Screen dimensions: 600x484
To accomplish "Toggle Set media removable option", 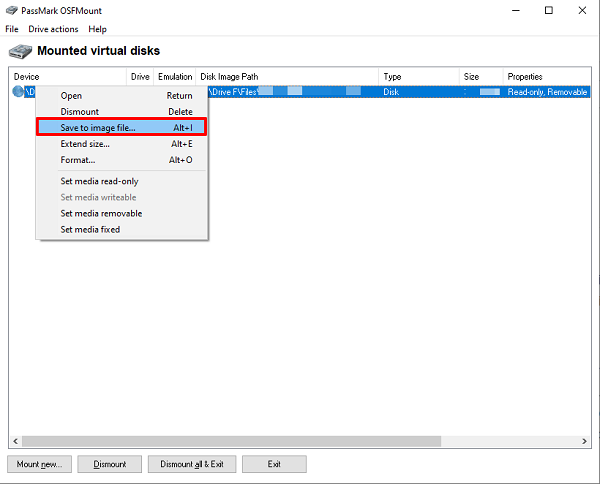I will pos(122,213).
